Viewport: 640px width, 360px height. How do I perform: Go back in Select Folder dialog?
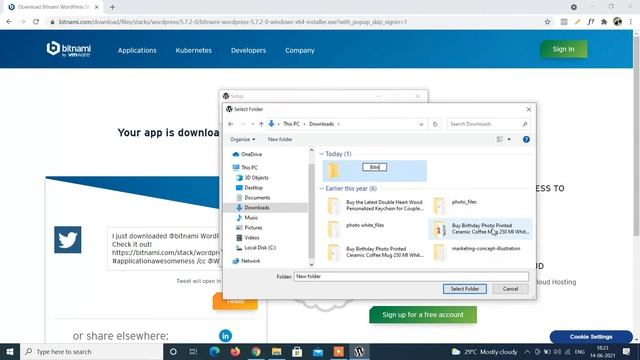[x=231, y=124]
